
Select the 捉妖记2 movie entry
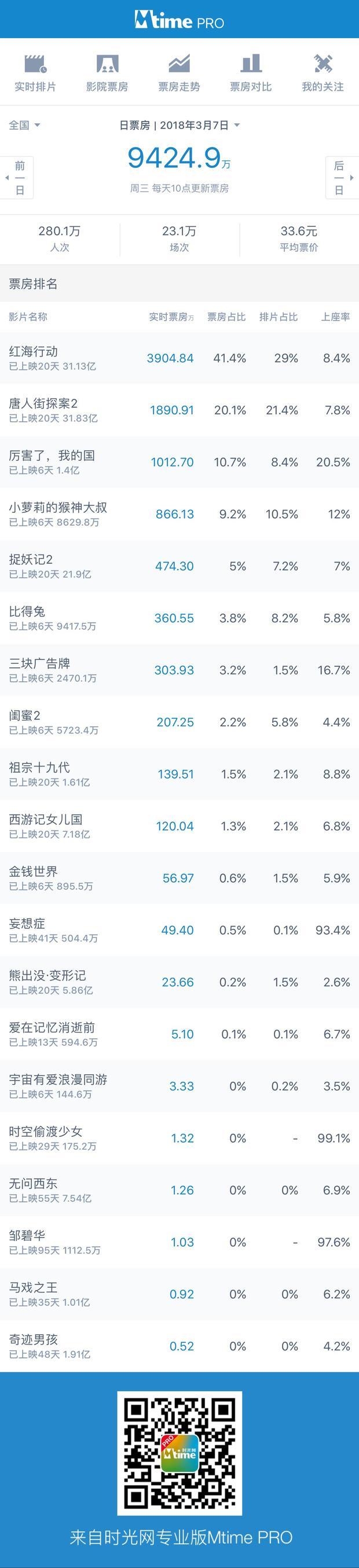(x=179, y=566)
